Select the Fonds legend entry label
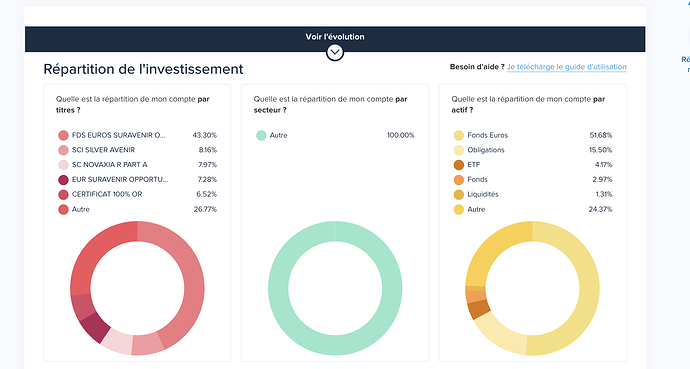The image size is (690, 369). click(477, 179)
